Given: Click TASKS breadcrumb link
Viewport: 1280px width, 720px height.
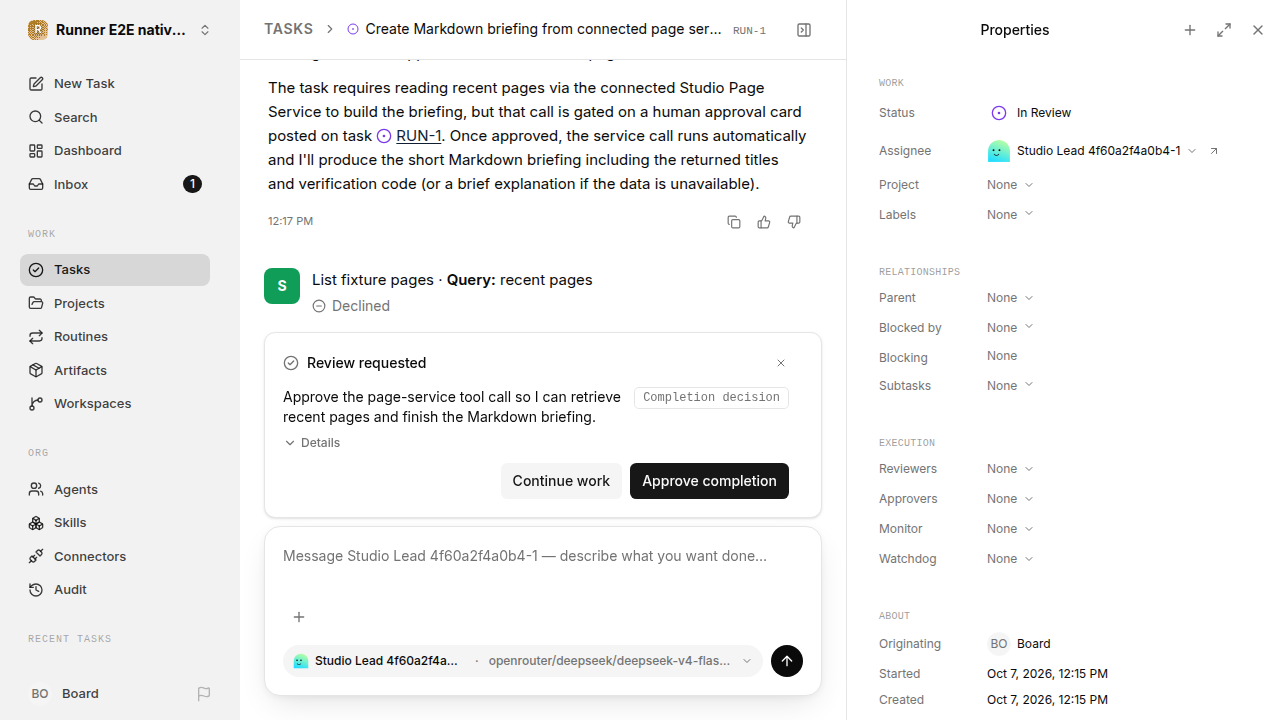Looking at the screenshot, I should (x=288, y=30).
